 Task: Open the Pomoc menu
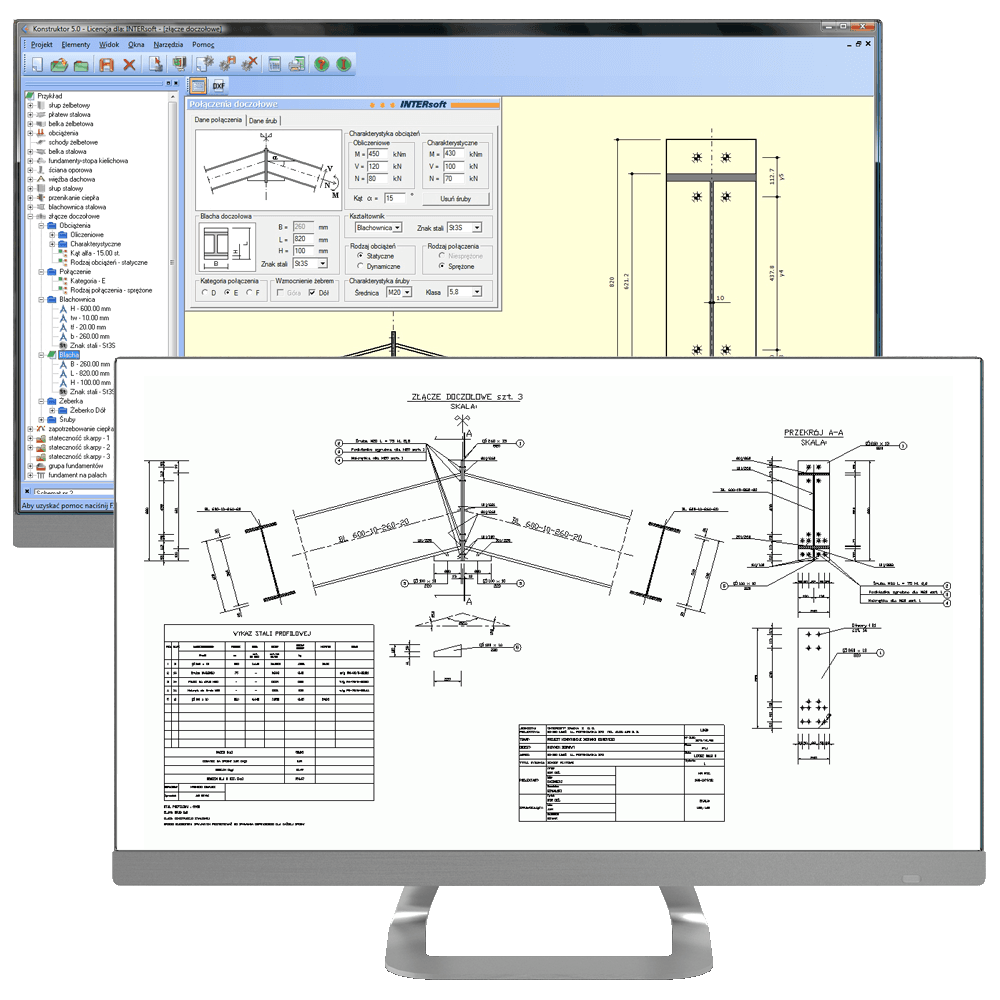click(x=203, y=45)
